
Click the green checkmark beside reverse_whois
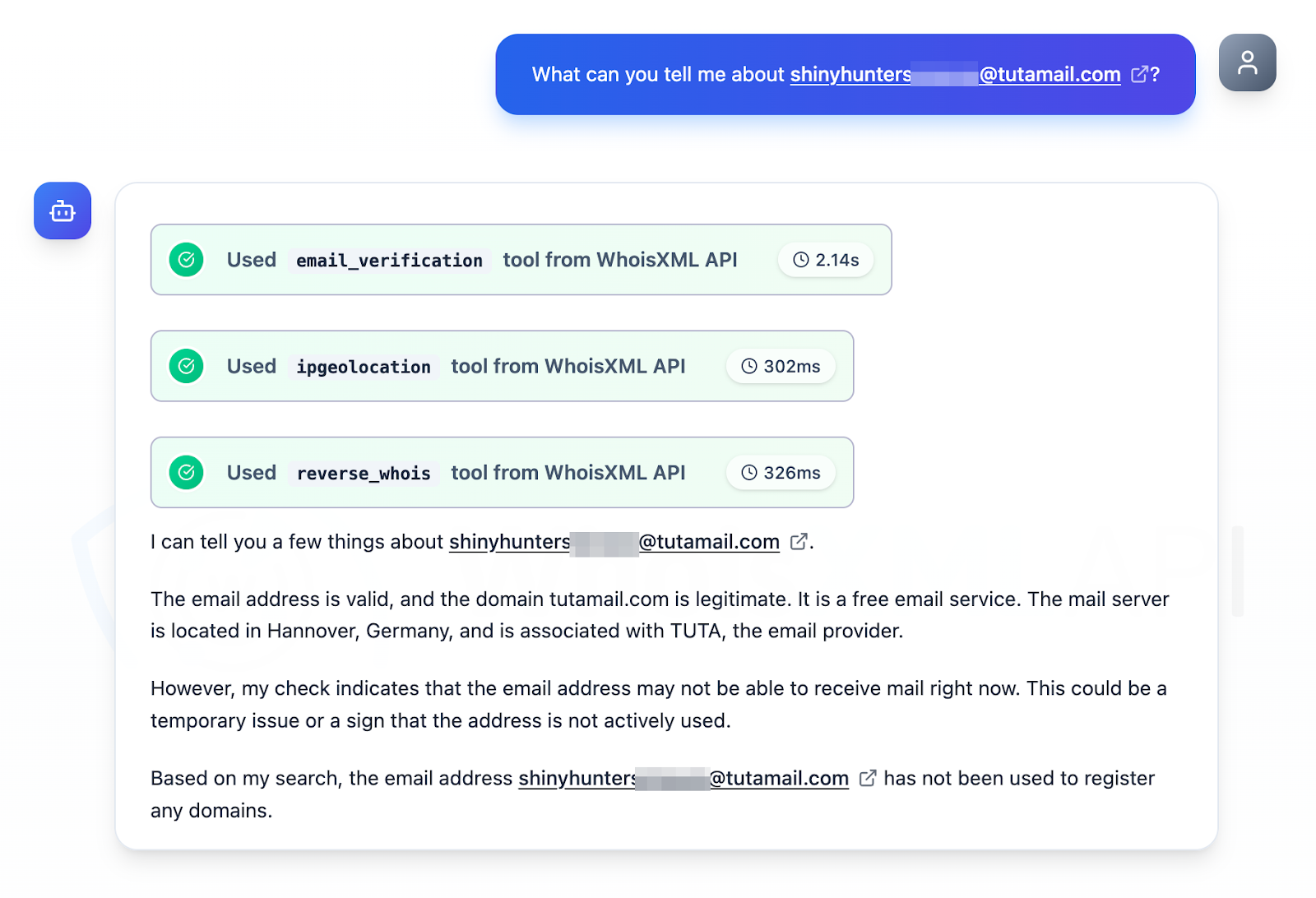[x=187, y=473]
